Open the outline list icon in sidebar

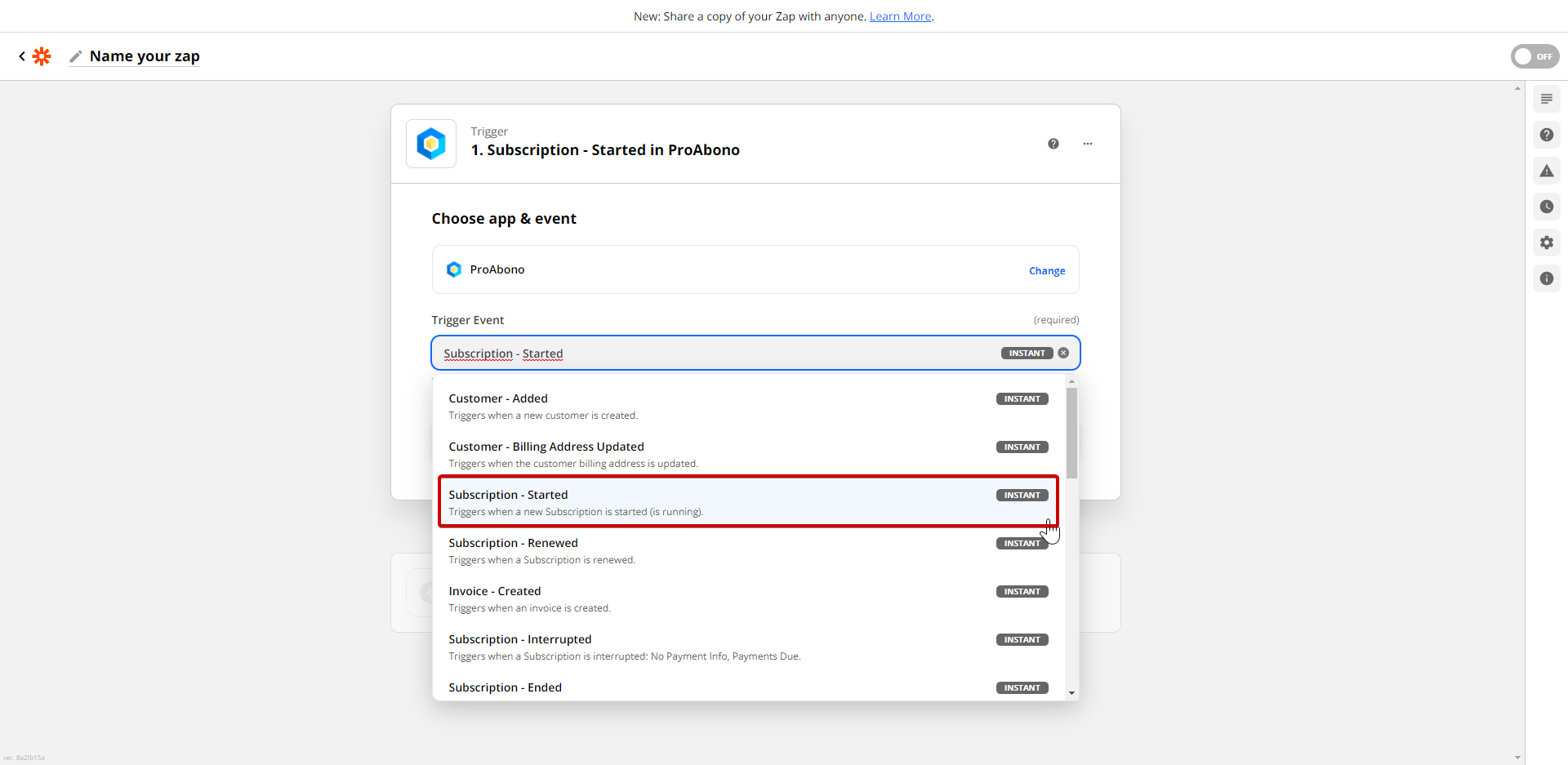[x=1547, y=99]
